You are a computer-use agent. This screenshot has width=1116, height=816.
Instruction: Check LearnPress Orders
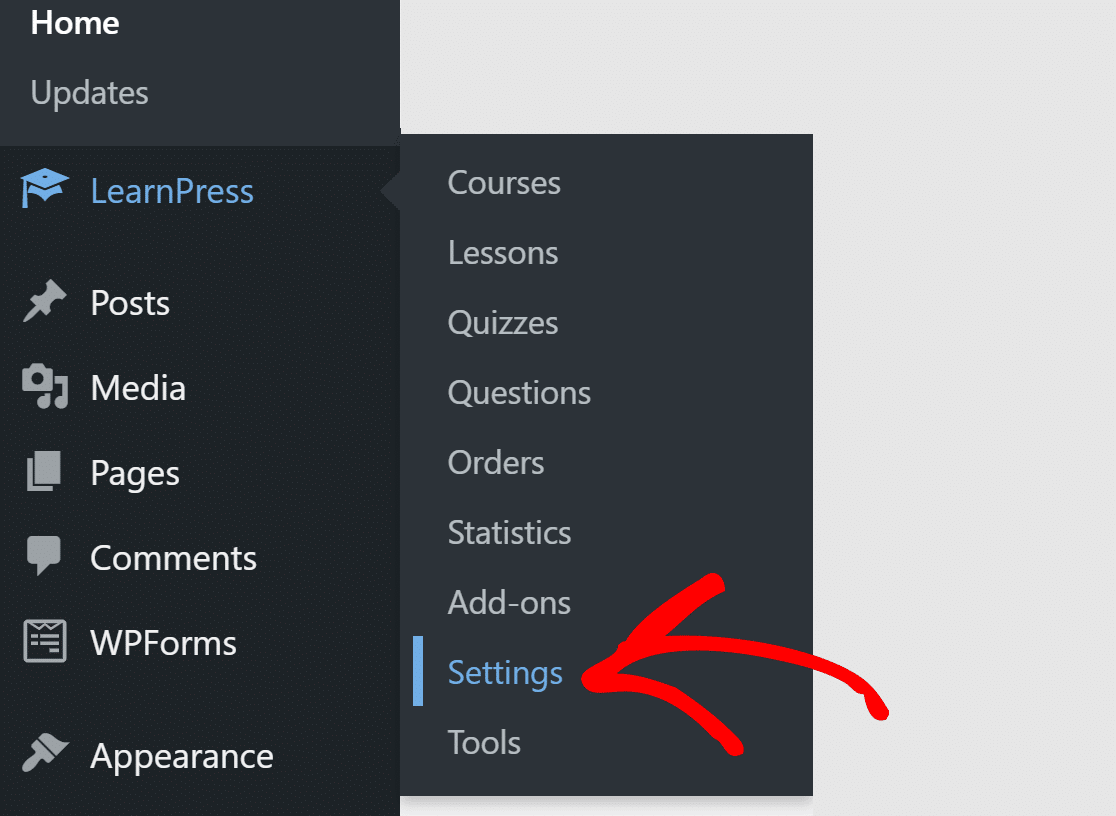(496, 462)
